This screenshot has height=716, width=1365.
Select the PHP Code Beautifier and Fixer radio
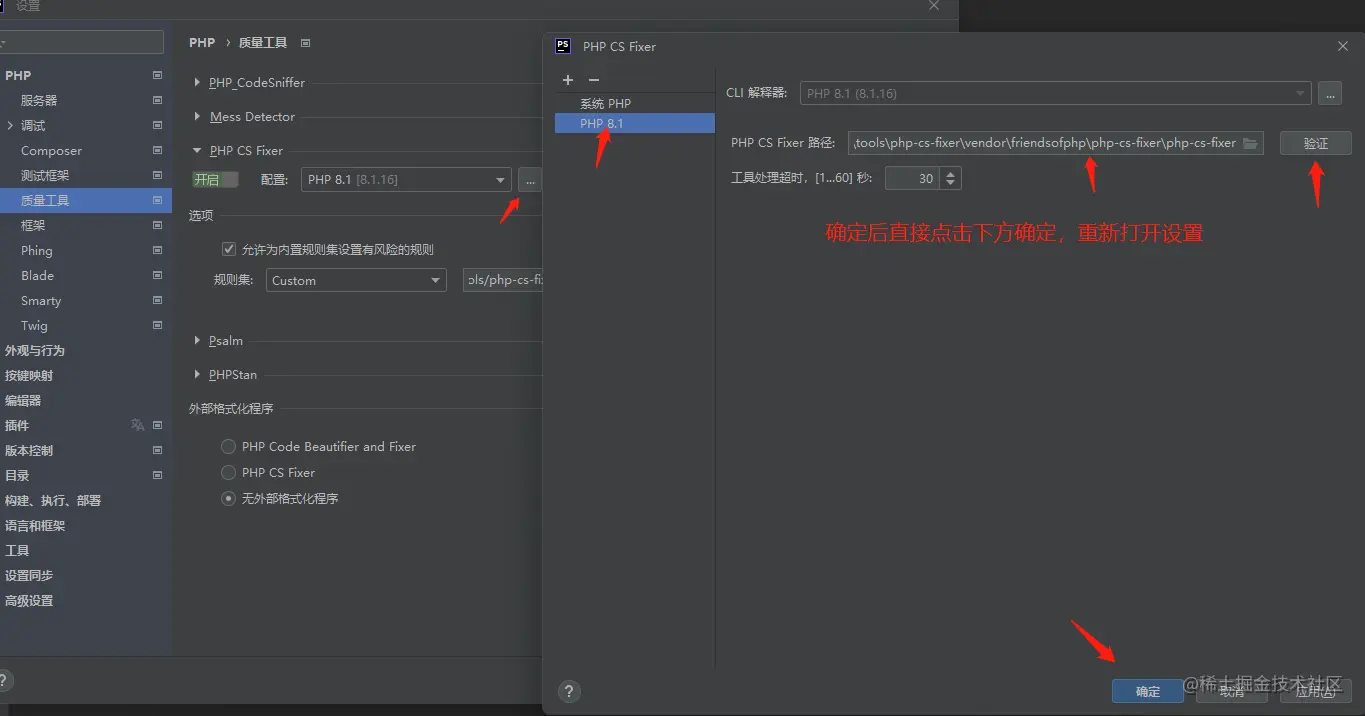click(x=229, y=447)
